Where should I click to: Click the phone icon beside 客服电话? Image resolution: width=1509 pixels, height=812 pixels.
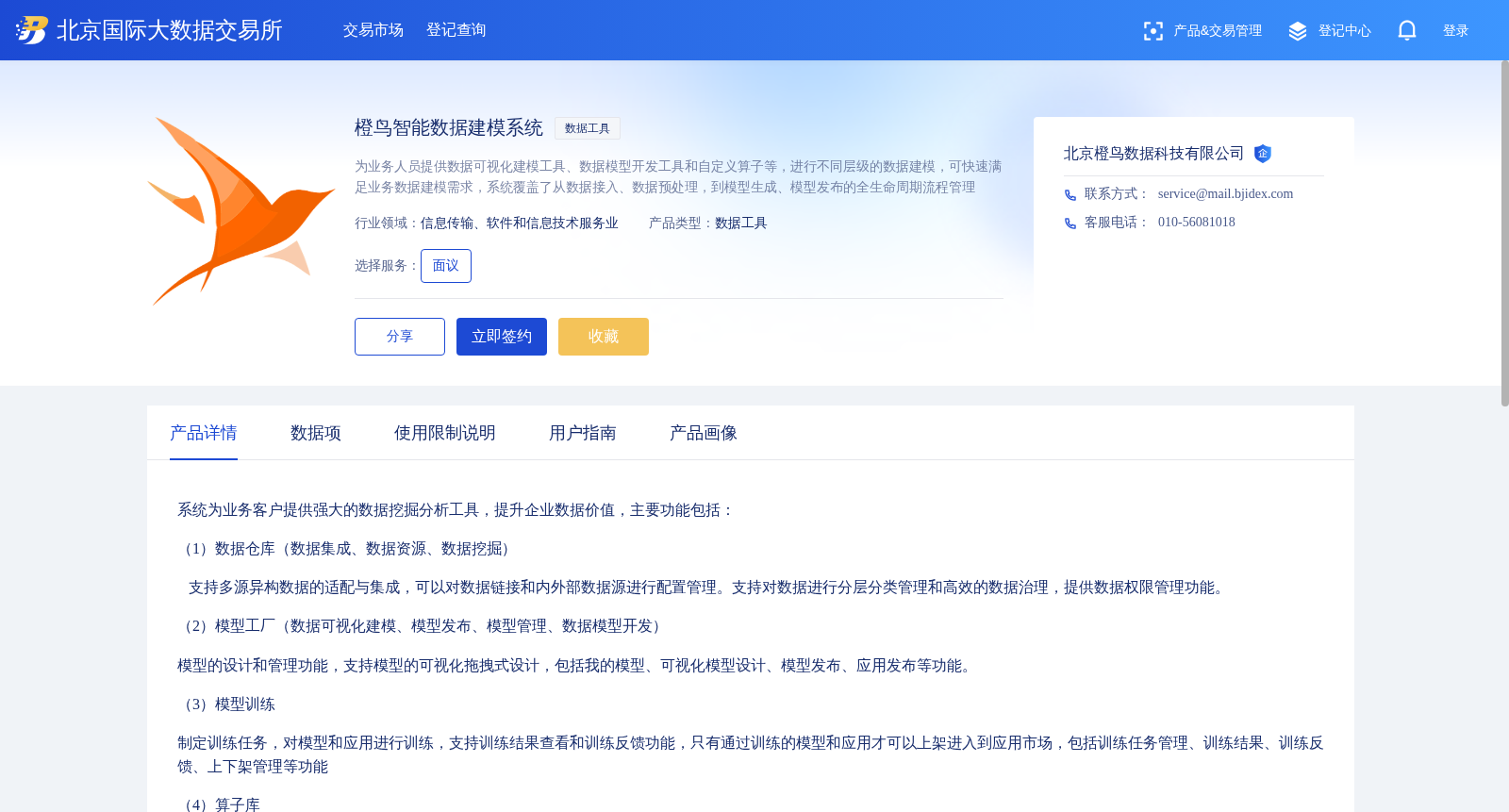coord(1070,224)
